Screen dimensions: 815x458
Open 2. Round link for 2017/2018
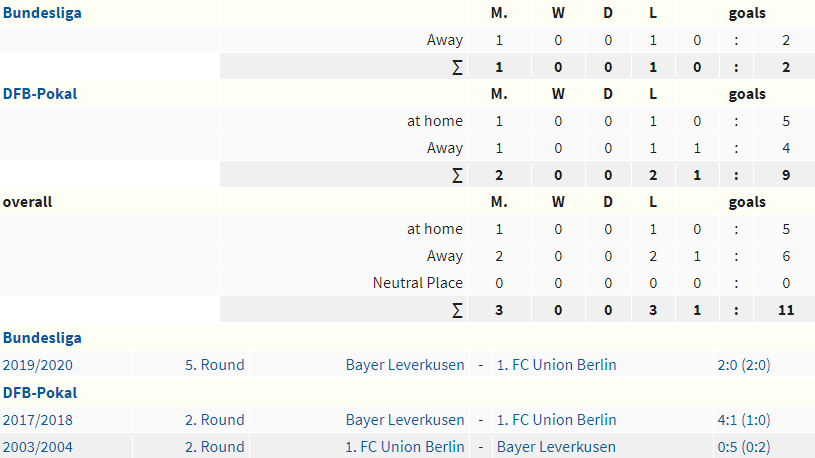[215, 420]
